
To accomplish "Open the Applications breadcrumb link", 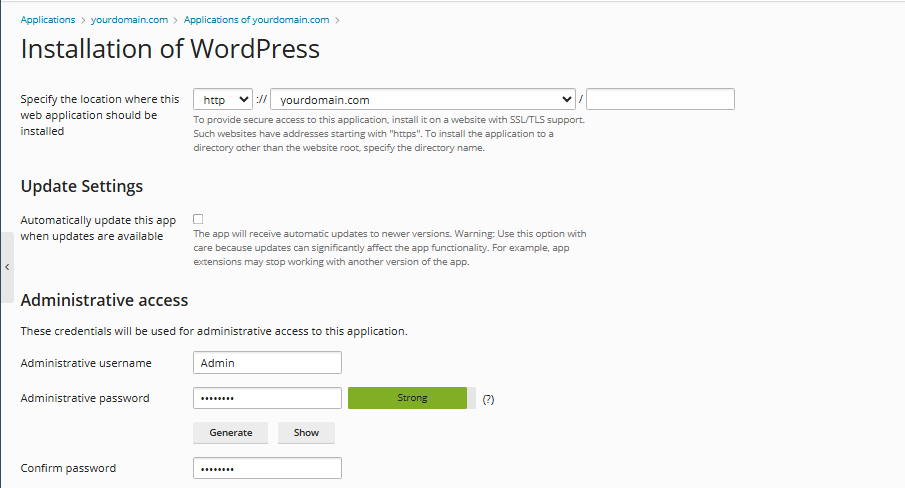I will 48,20.
